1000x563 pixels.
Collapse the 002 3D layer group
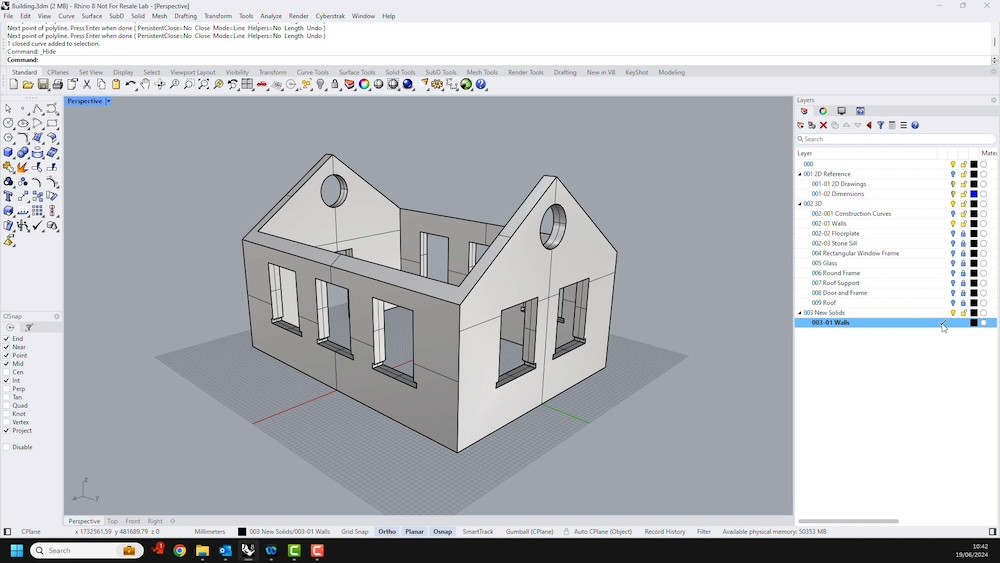(x=800, y=204)
